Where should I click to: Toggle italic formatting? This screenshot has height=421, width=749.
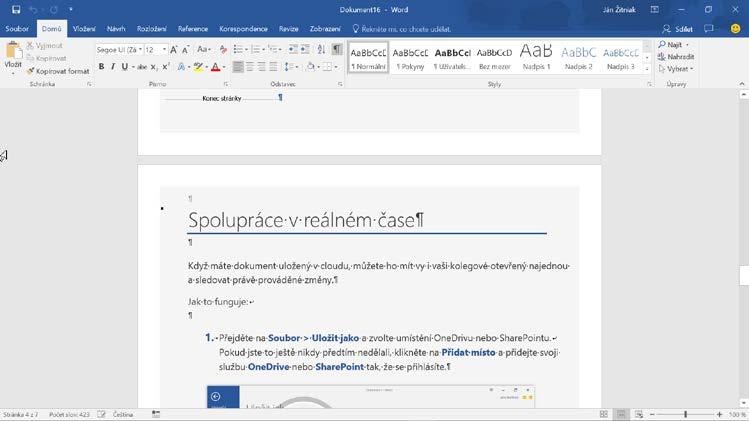(x=113, y=67)
